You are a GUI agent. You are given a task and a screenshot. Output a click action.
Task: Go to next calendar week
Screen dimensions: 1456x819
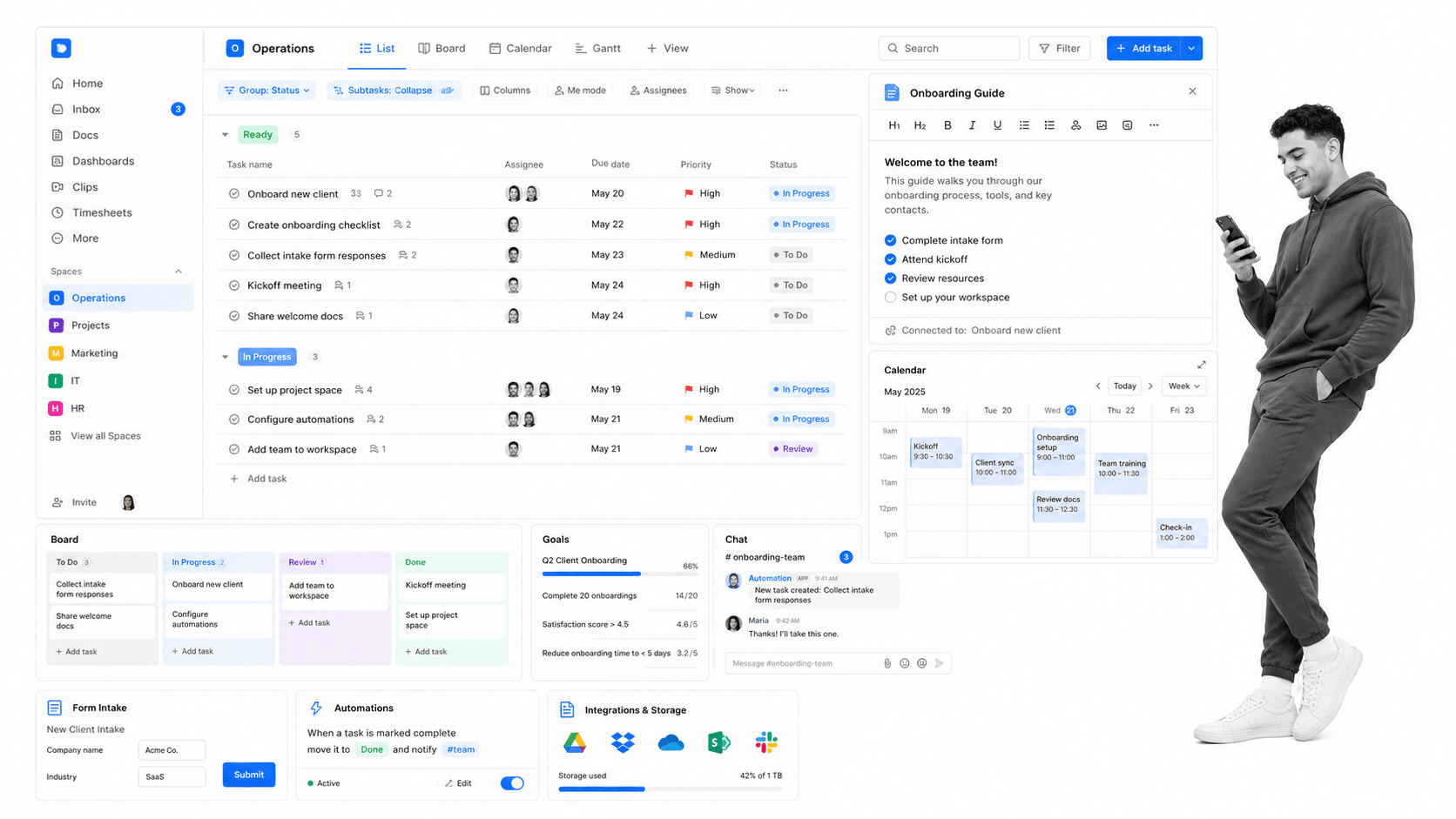1150,386
